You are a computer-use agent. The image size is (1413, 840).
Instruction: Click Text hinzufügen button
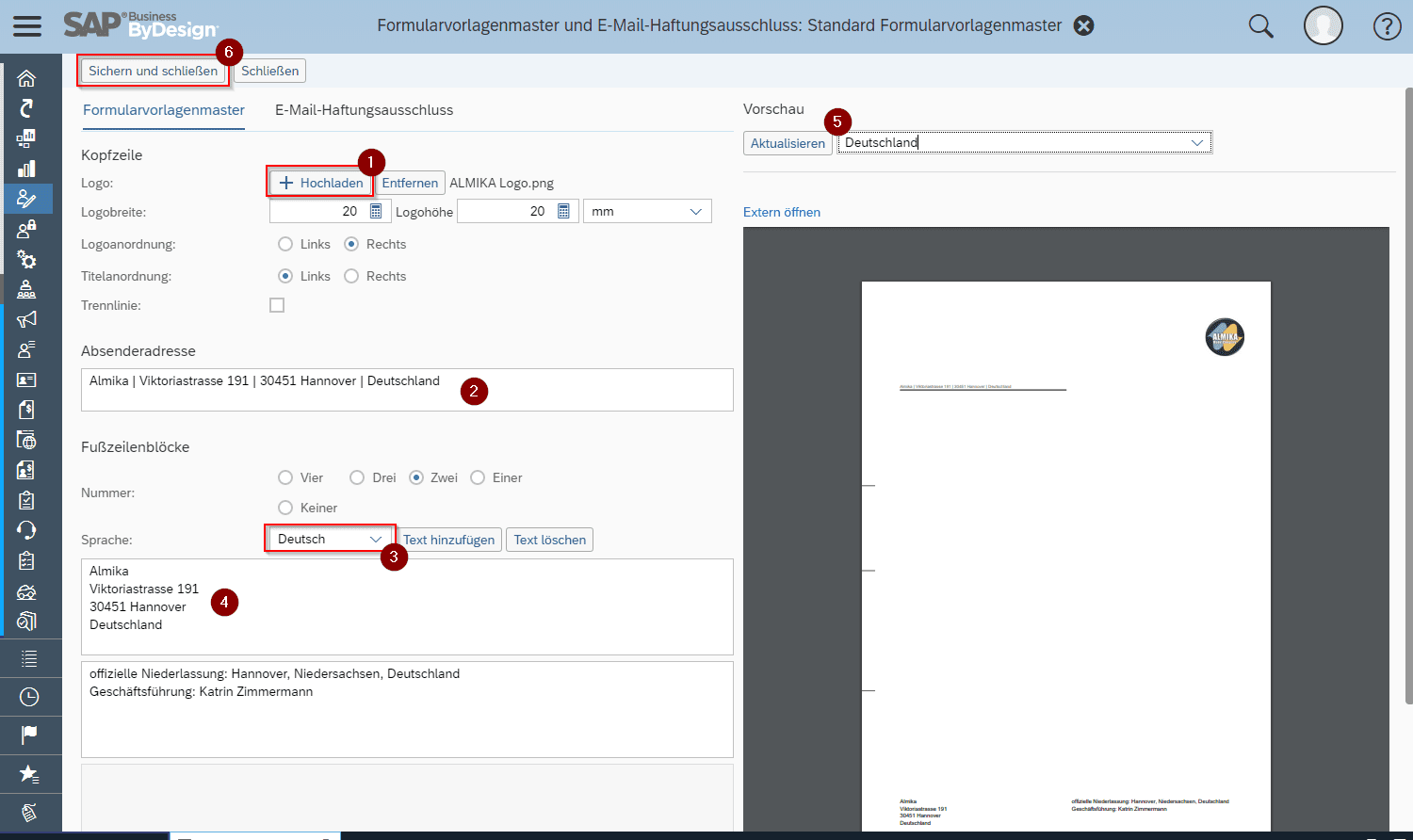[448, 540]
